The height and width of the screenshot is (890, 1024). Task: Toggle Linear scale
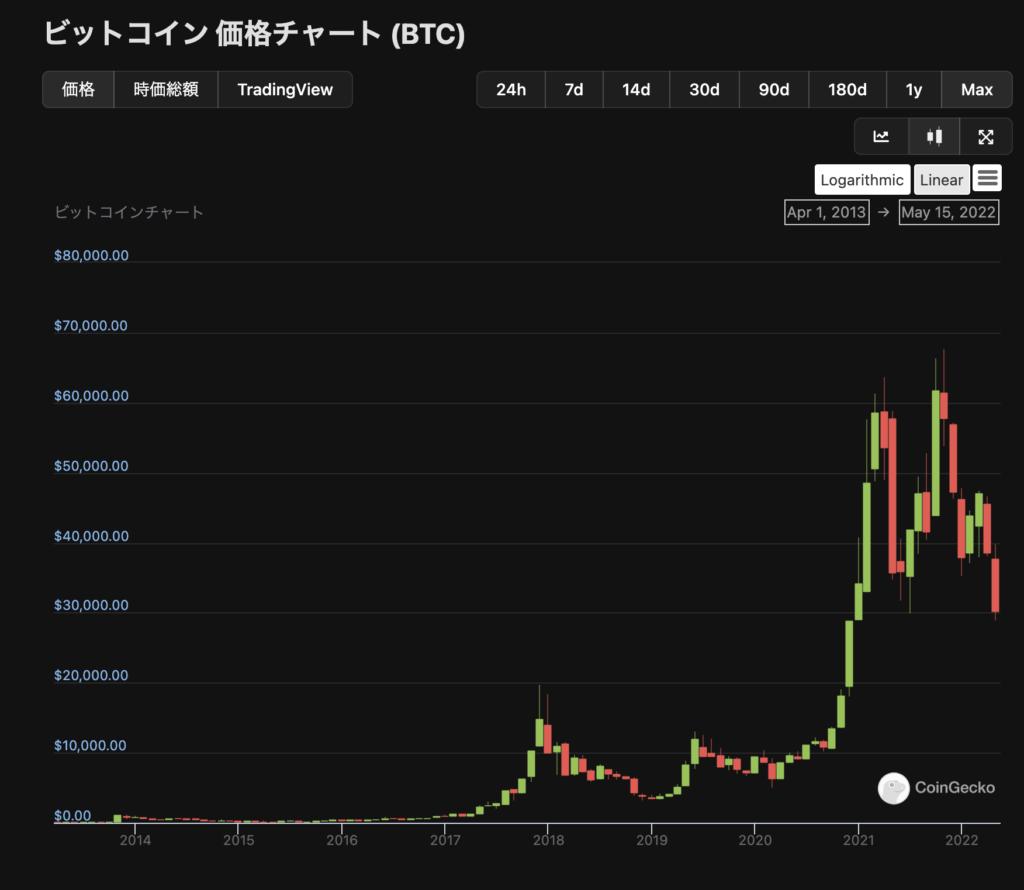(941, 180)
